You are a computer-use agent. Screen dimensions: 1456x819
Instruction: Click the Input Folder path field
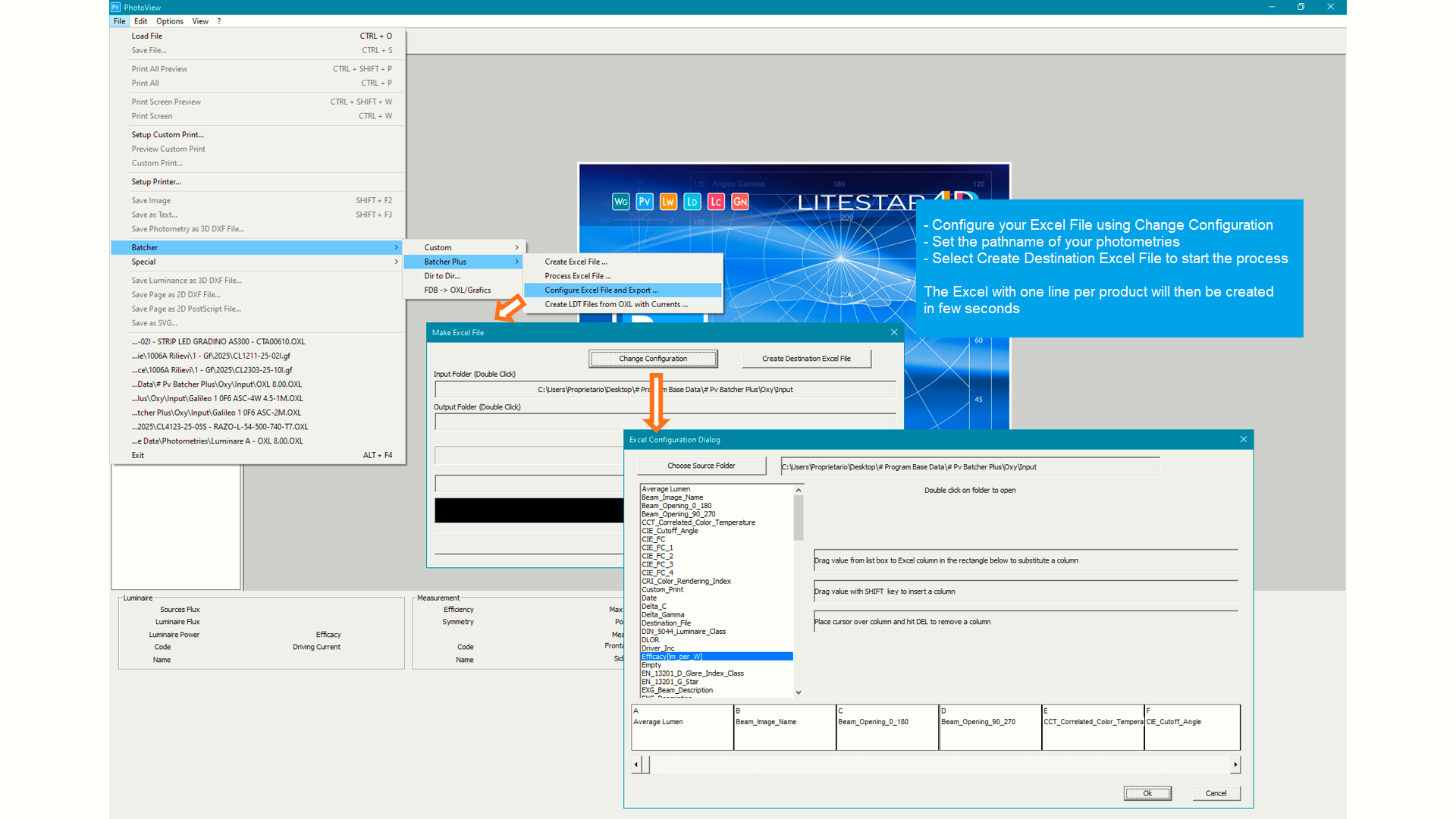665,390
